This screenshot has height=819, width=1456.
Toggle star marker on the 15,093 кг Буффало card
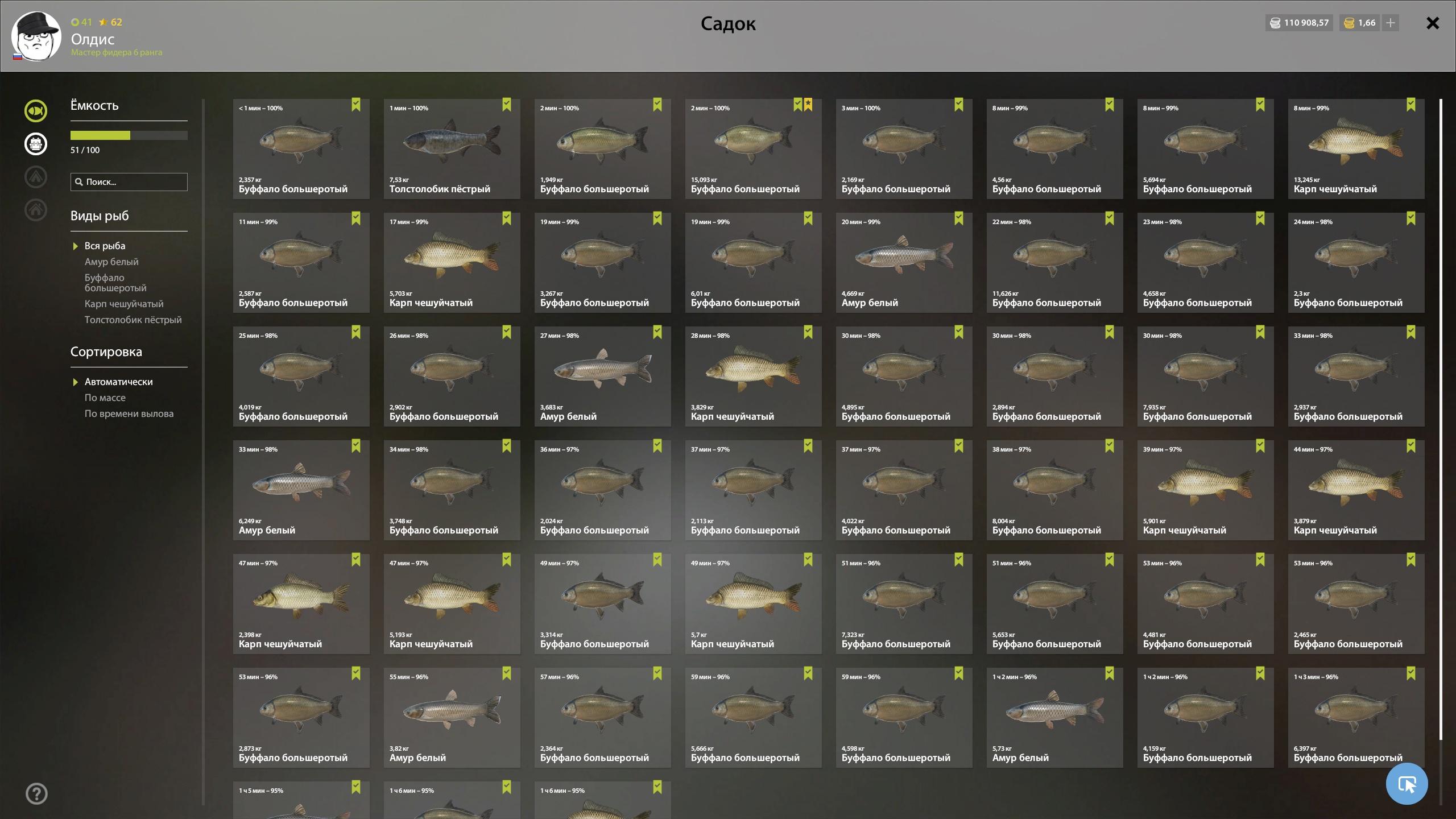pyautogui.click(x=808, y=105)
